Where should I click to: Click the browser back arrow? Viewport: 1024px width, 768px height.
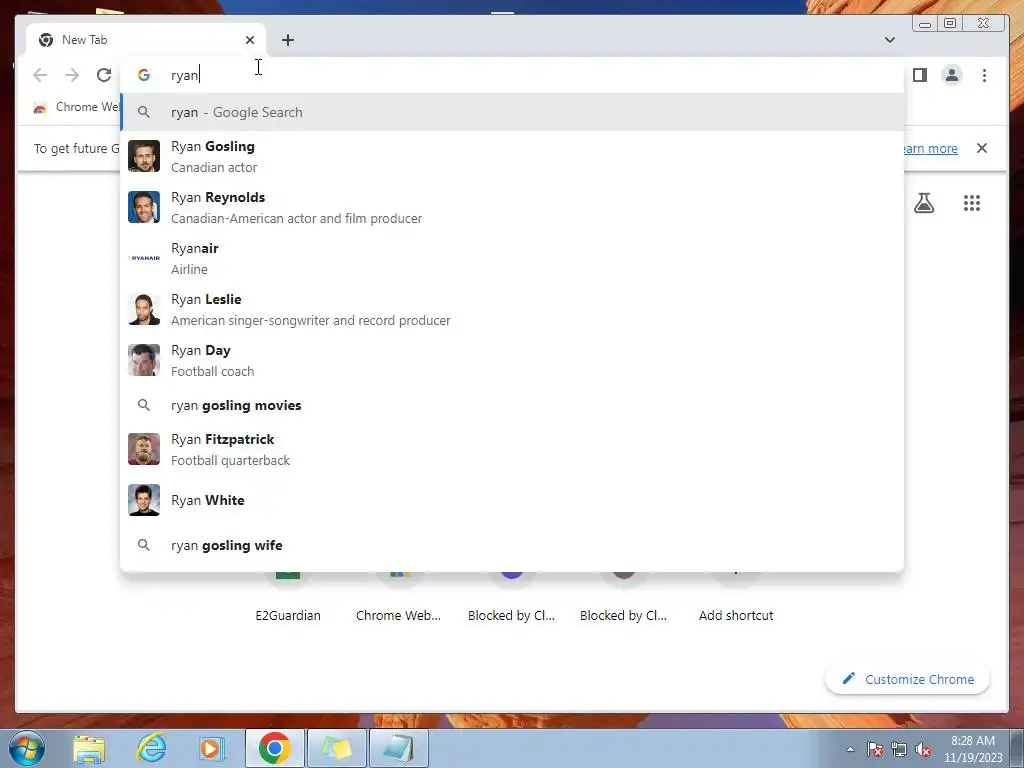click(40, 75)
